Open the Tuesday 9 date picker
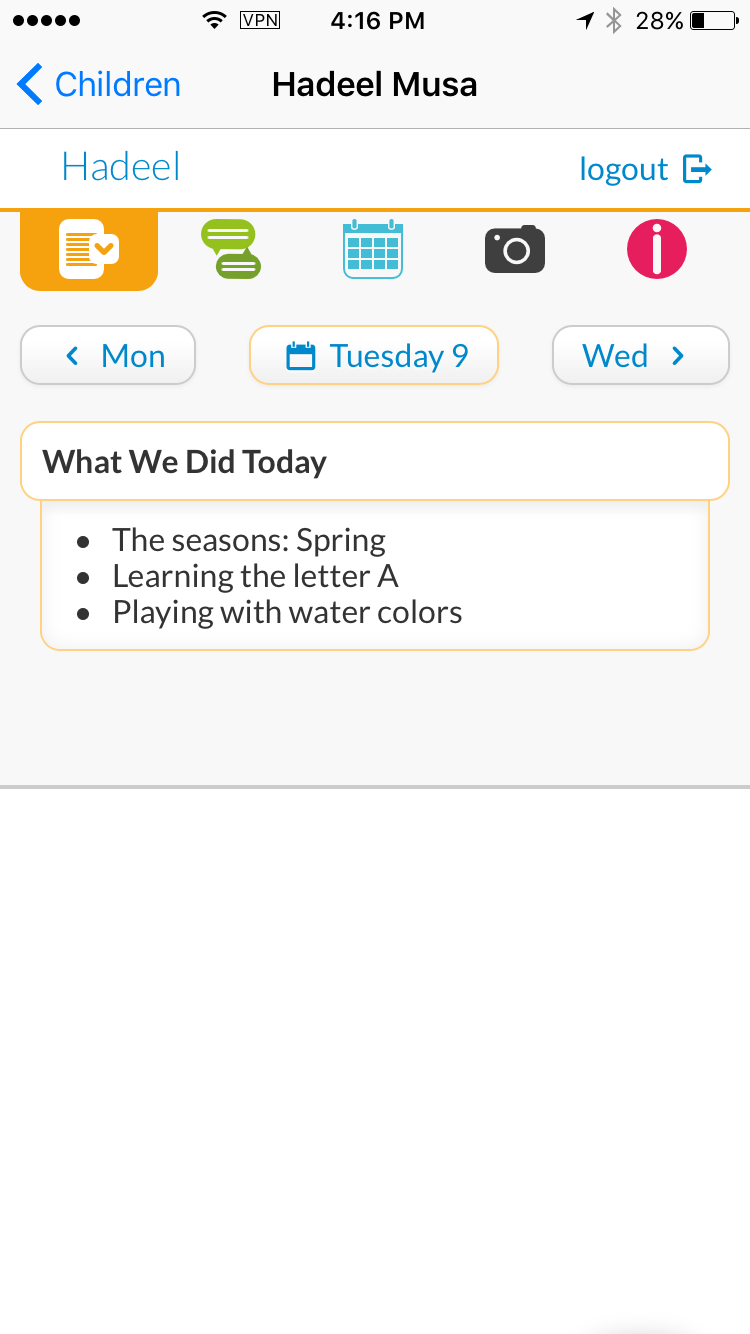 tap(374, 355)
